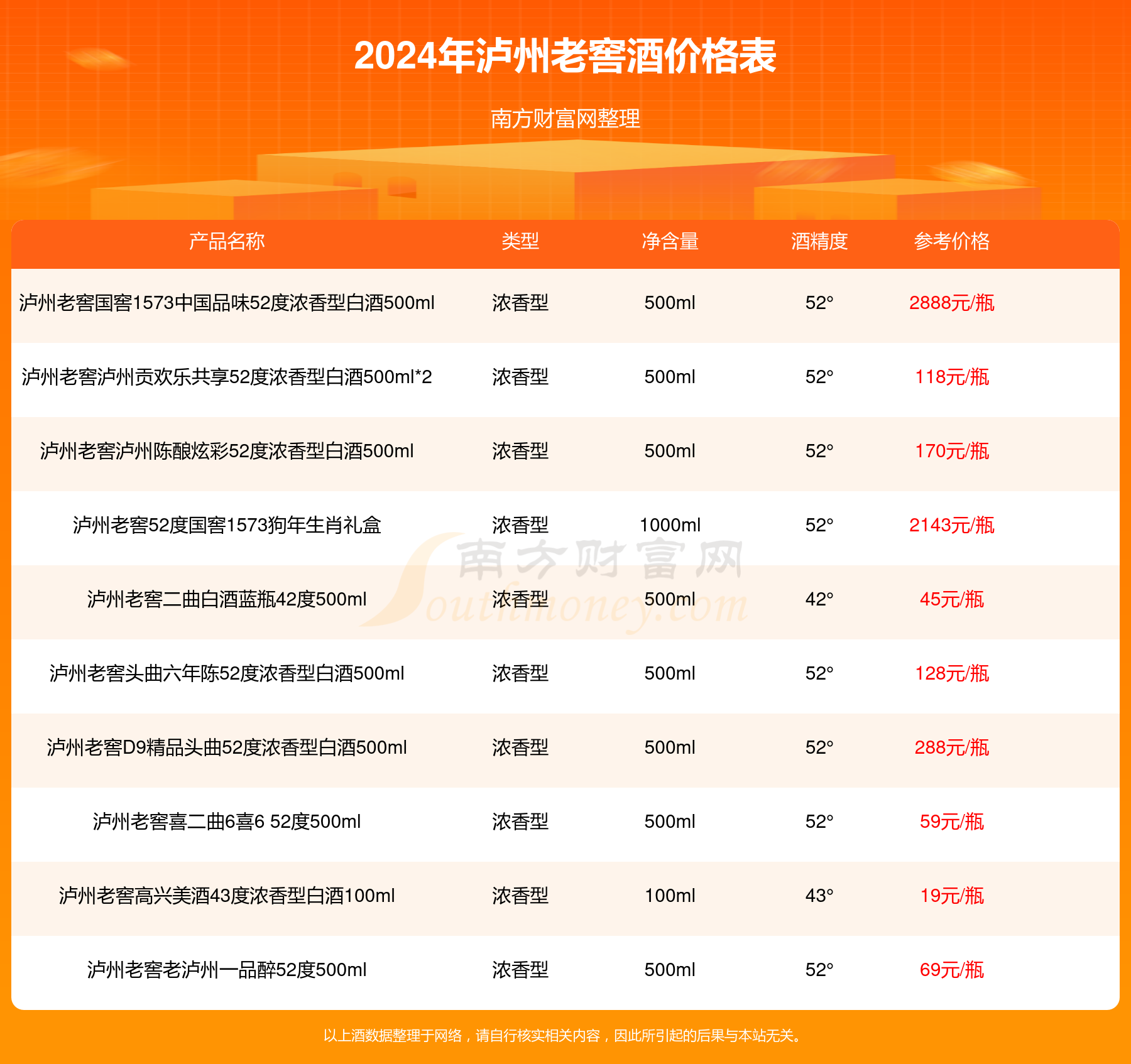Select product 泸州老窖老泸州一品醉52度500ml
Screen dimensions: 1131x1064
pyautogui.click(x=227, y=970)
